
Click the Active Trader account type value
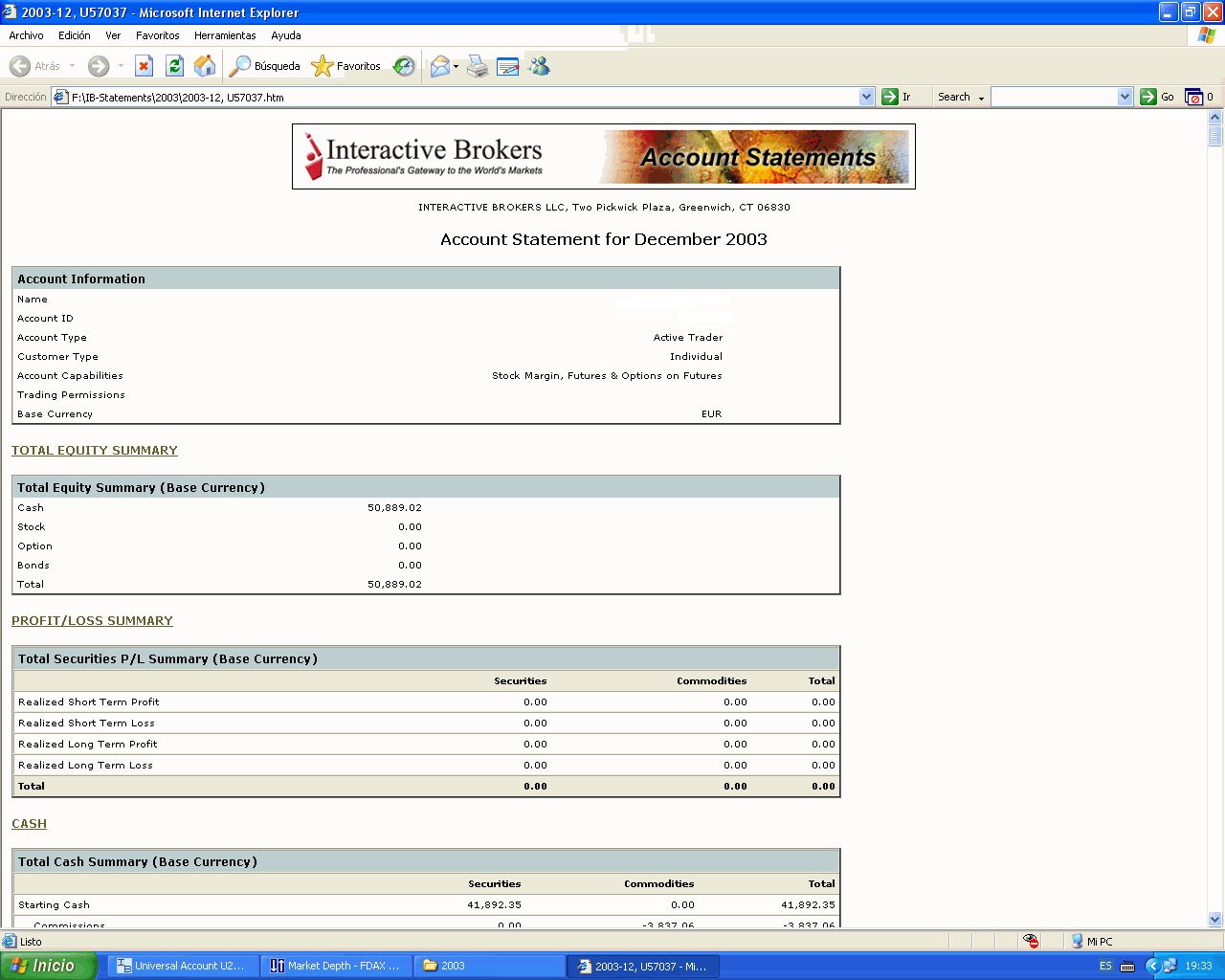coord(688,338)
